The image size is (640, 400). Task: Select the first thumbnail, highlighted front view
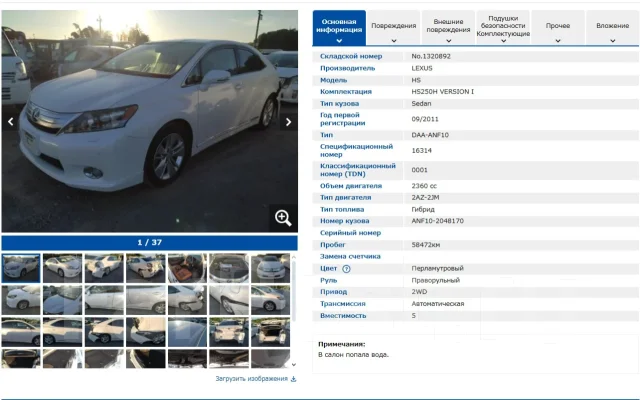(21, 268)
